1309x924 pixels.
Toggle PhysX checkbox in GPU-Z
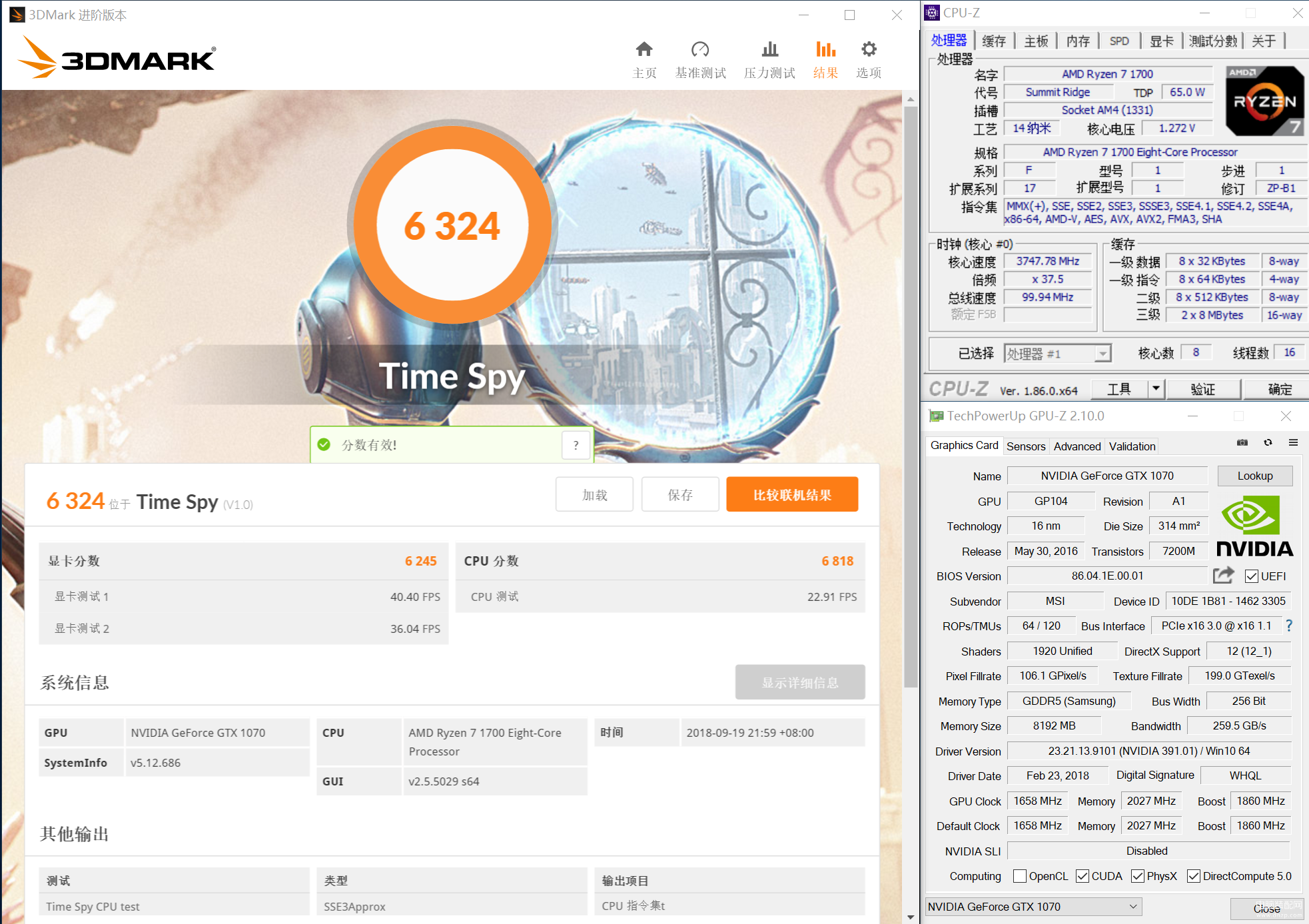point(1138,876)
